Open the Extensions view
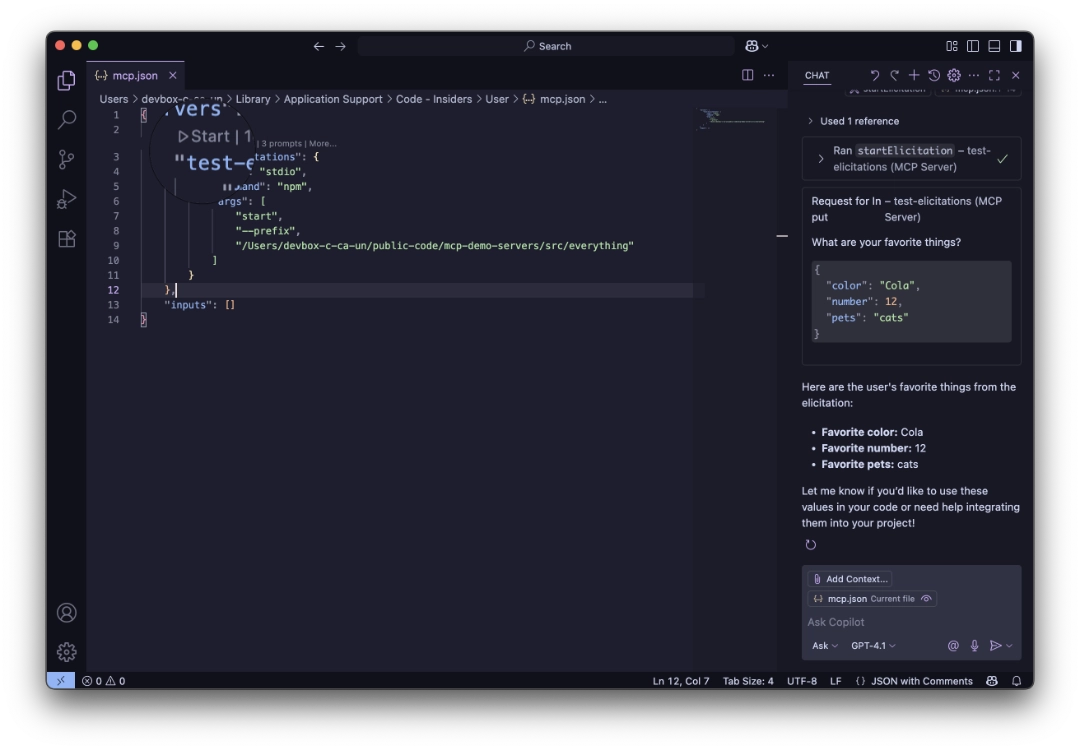Screen dimensions: 1080x750 (x=66, y=239)
